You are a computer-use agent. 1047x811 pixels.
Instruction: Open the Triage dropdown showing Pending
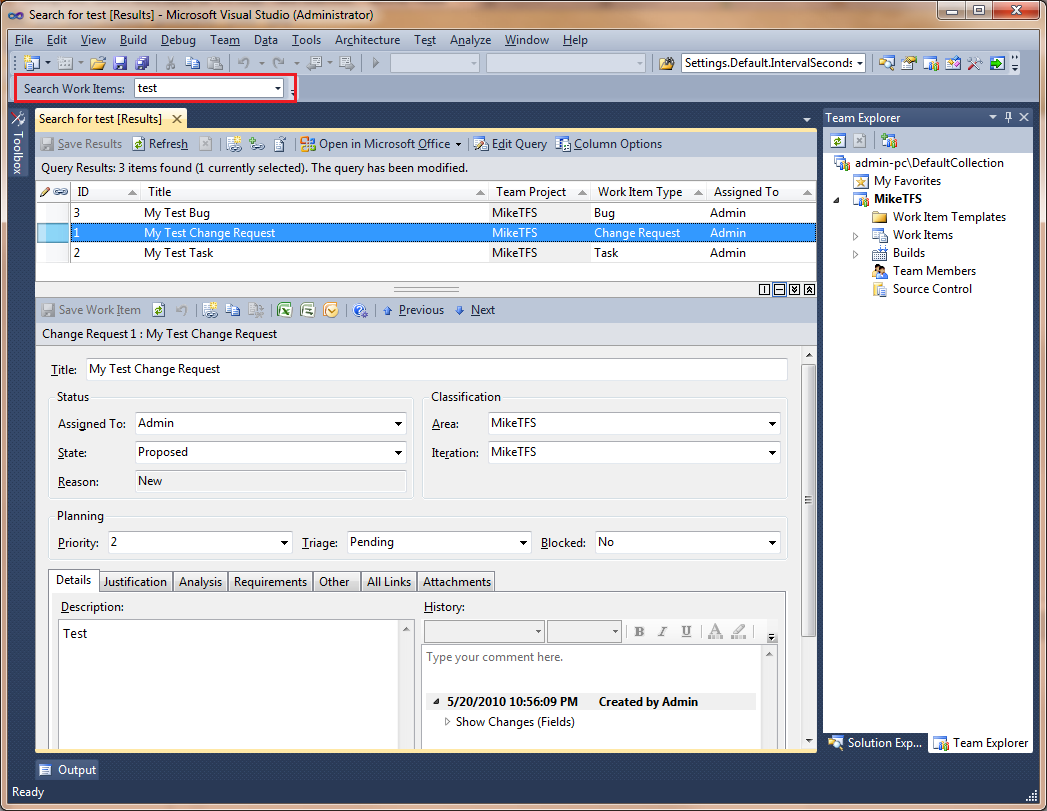tap(524, 543)
